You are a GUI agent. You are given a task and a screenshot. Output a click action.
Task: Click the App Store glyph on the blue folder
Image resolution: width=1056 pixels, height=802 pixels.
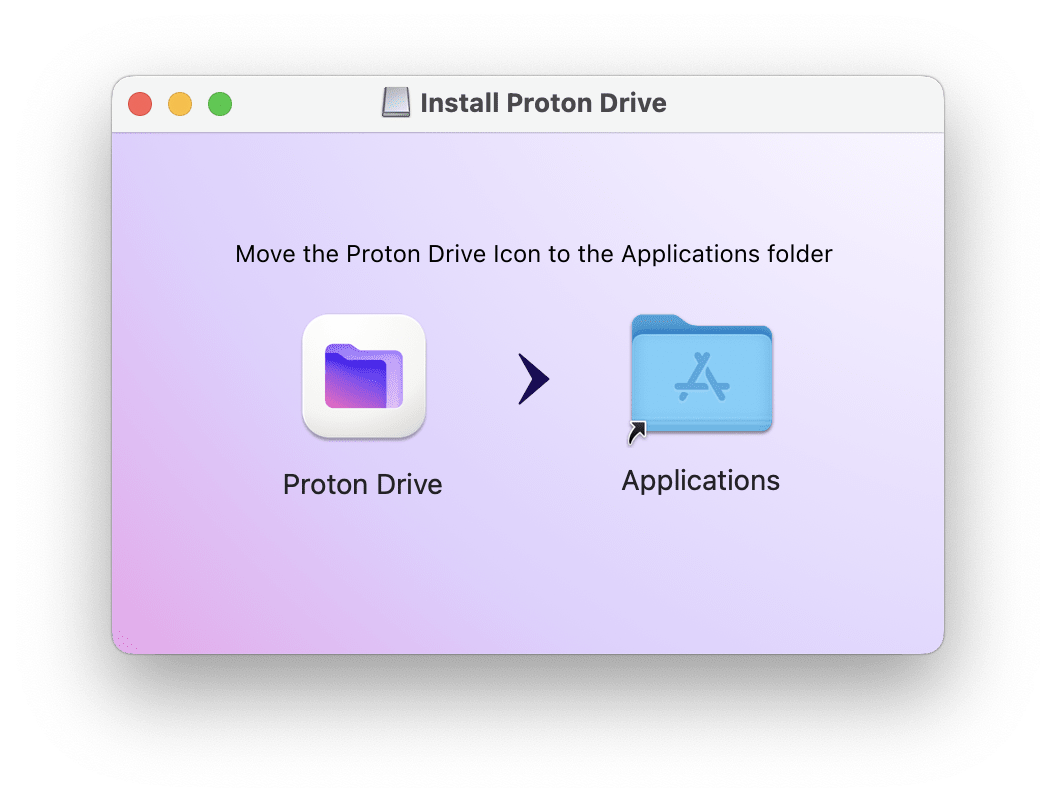702,376
